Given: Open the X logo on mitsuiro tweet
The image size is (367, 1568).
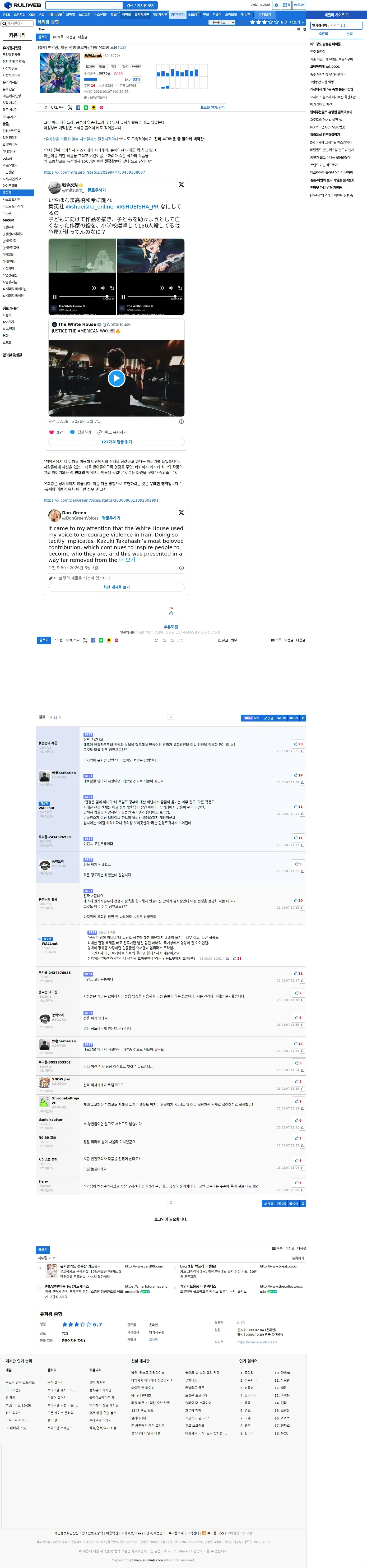Looking at the screenshot, I should click(181, 184).
